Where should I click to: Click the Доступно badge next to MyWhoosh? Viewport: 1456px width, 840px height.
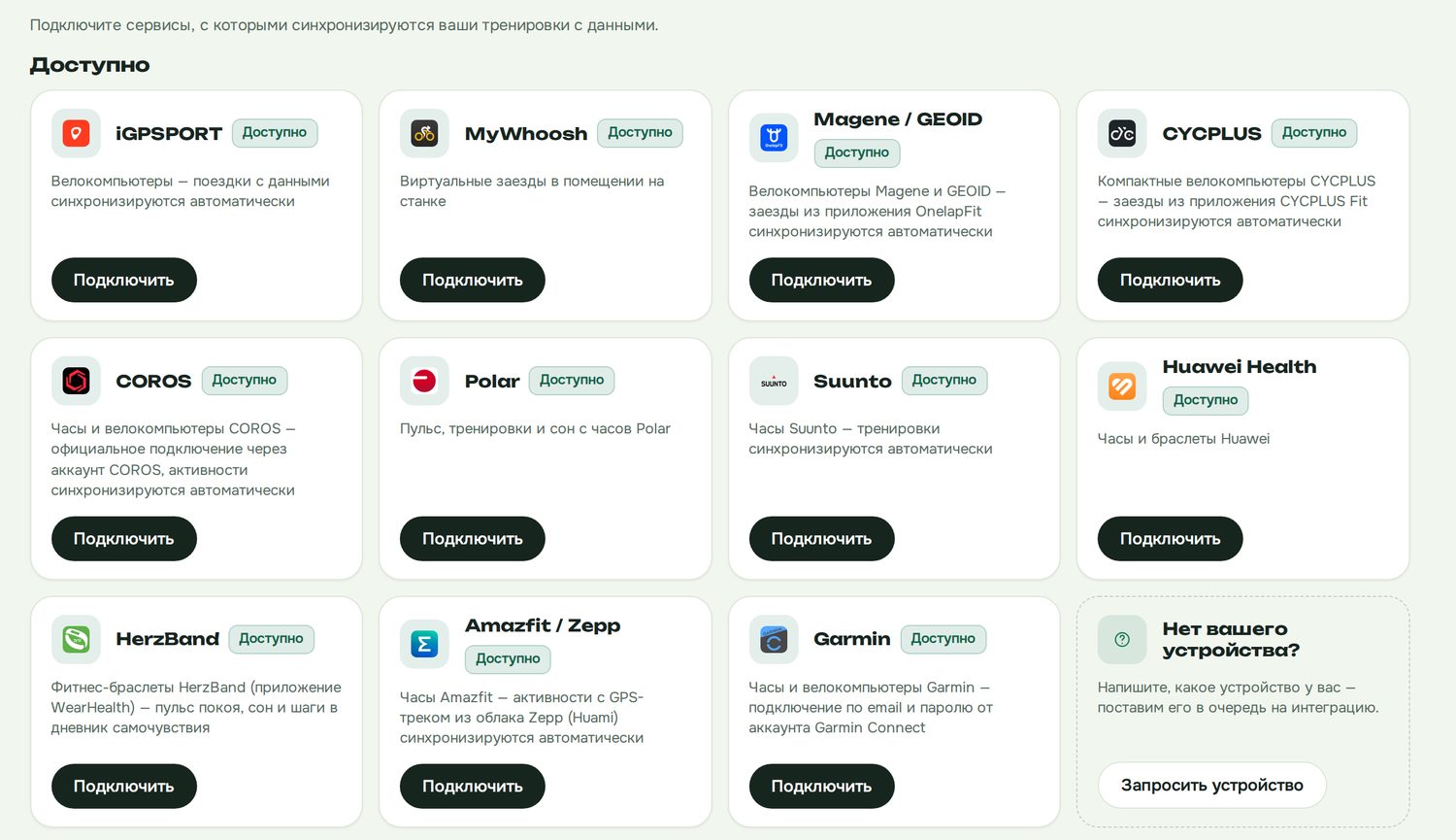click(640, 133)
